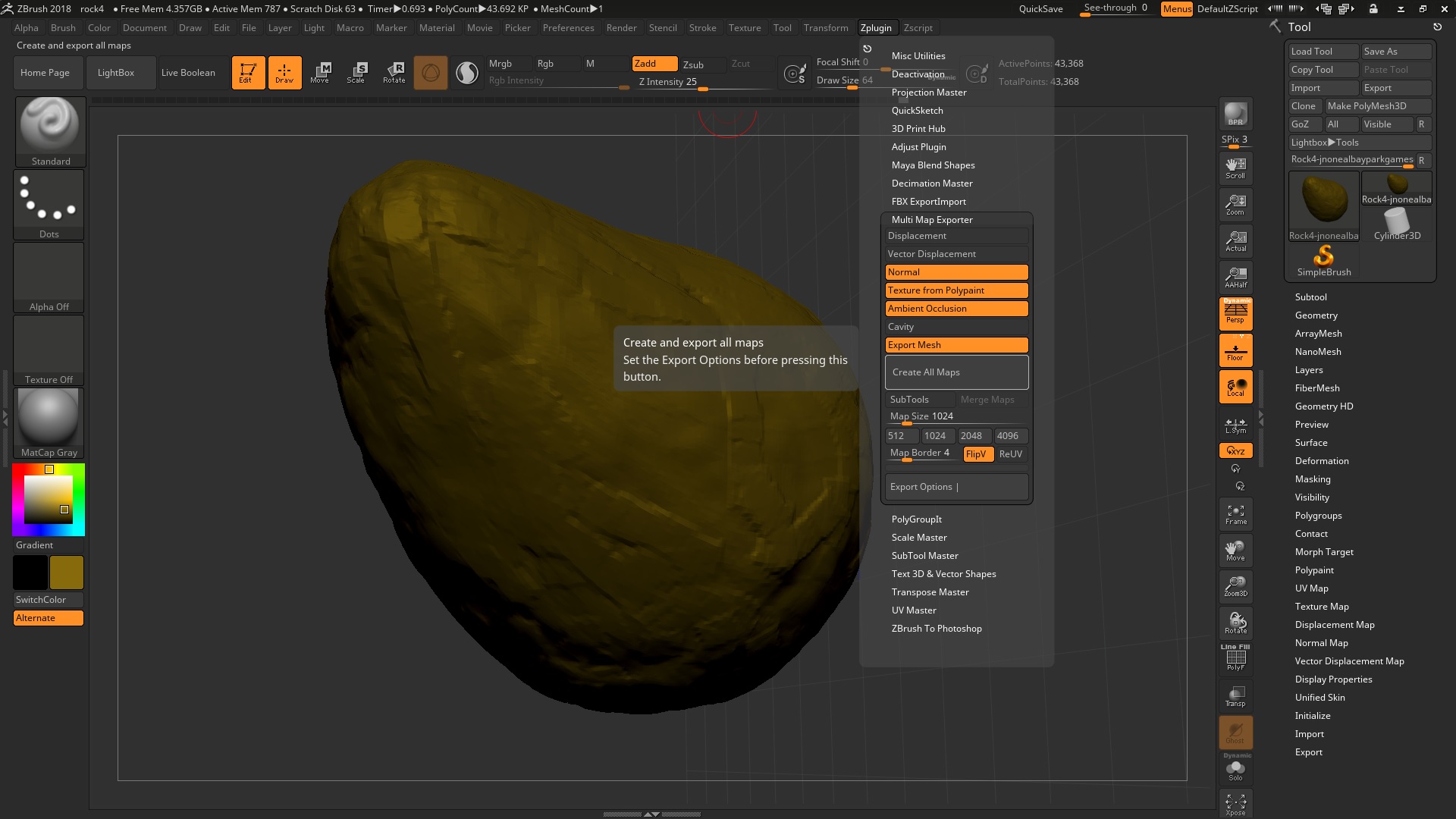
Task: Toggle Persp perspective icon
Action: 1235,313
